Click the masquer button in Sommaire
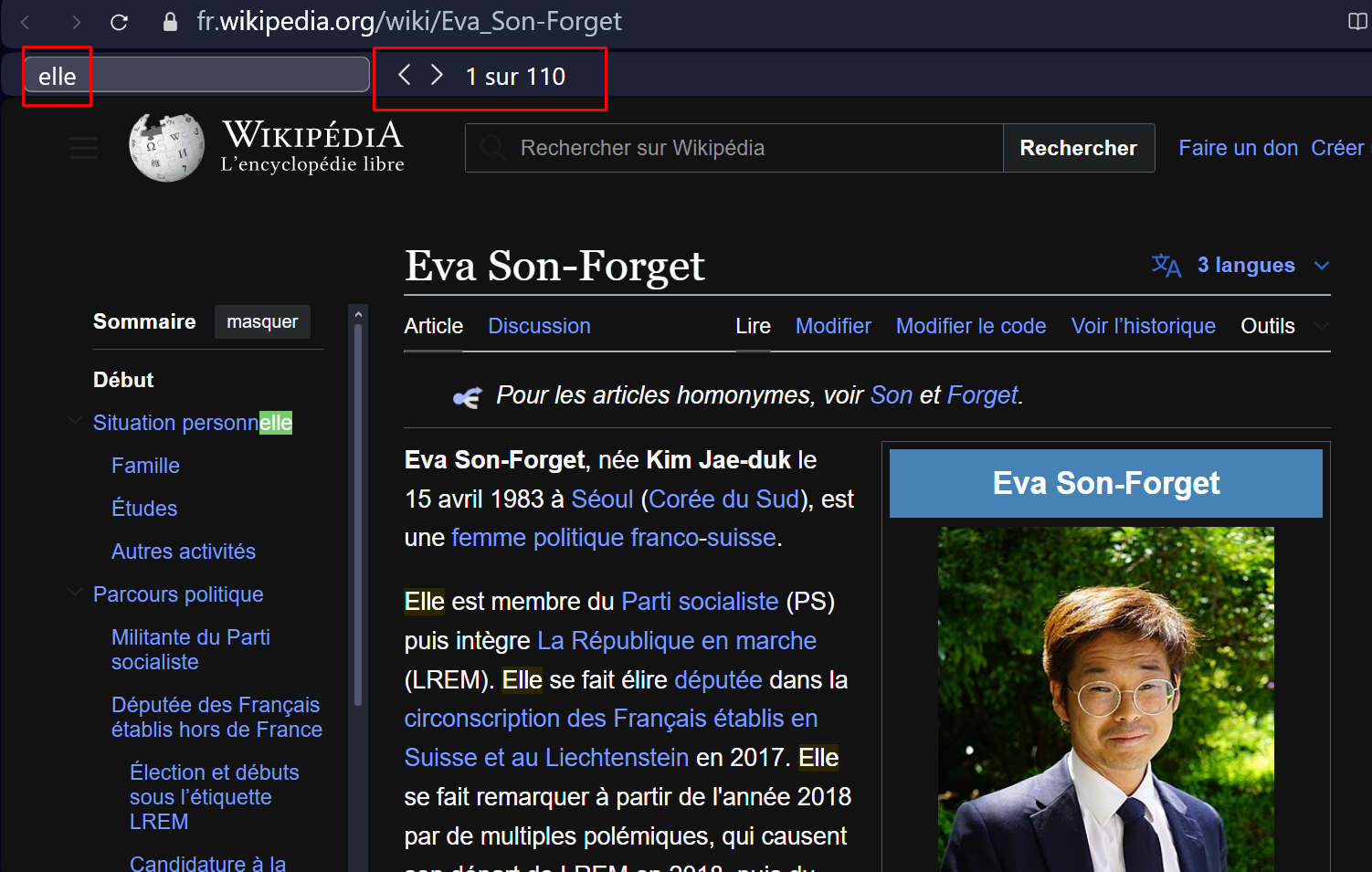The height and width of the screenshot is (872, 1372). tap(262, 321)
